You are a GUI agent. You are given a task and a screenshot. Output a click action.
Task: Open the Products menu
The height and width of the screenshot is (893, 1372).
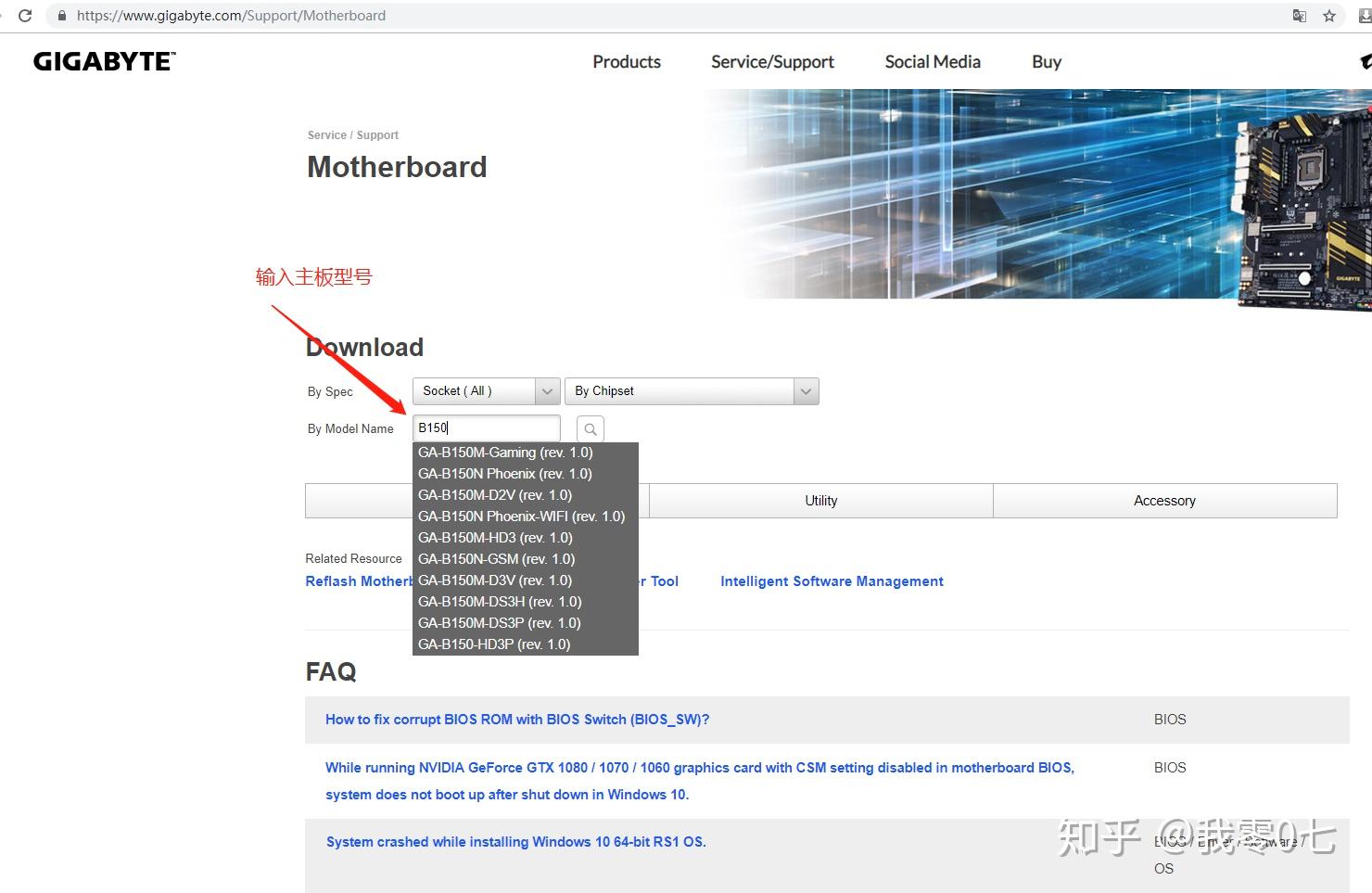click(627, 62)
